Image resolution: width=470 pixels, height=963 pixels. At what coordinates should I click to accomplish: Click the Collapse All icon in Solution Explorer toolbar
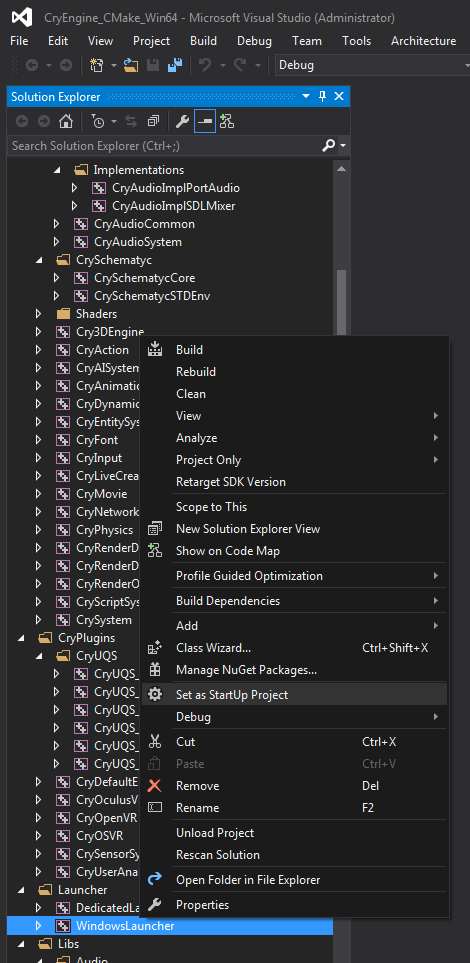pos(153,122)
